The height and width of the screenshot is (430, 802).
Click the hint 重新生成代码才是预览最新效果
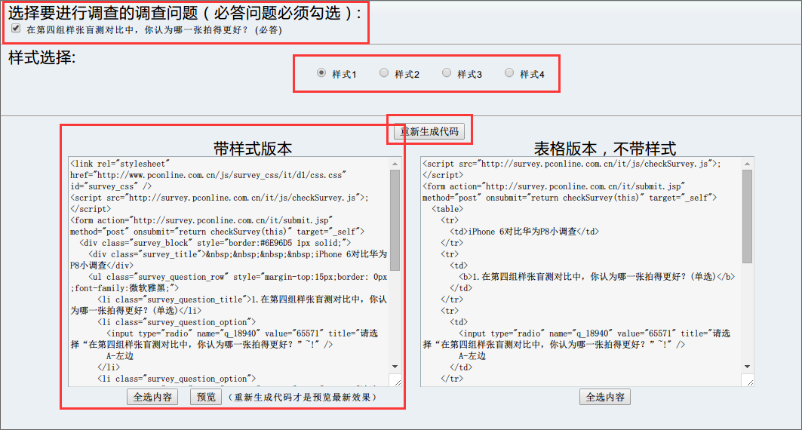click(302, 397)
